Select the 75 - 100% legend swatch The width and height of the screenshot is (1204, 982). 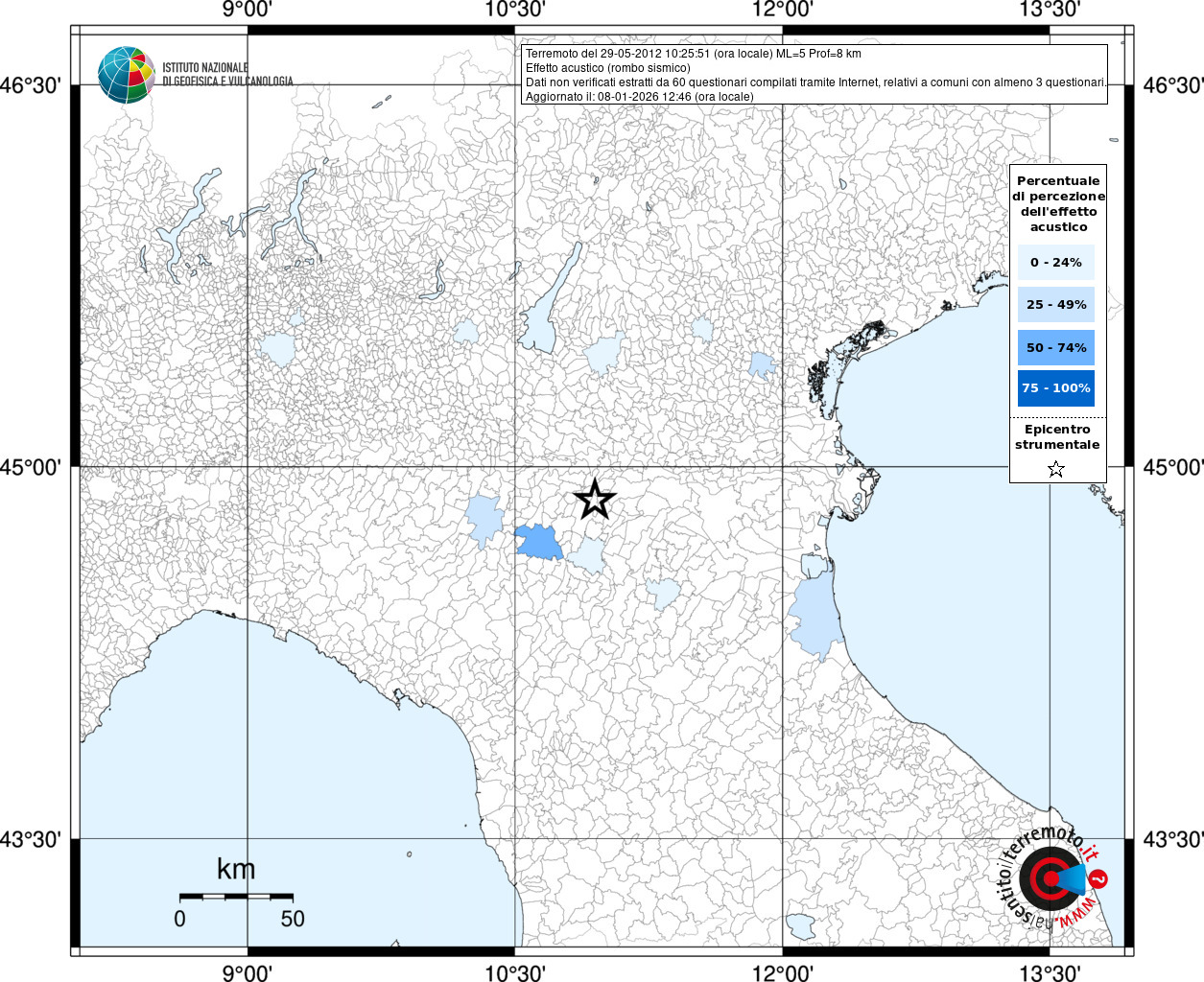point(1056,388)
